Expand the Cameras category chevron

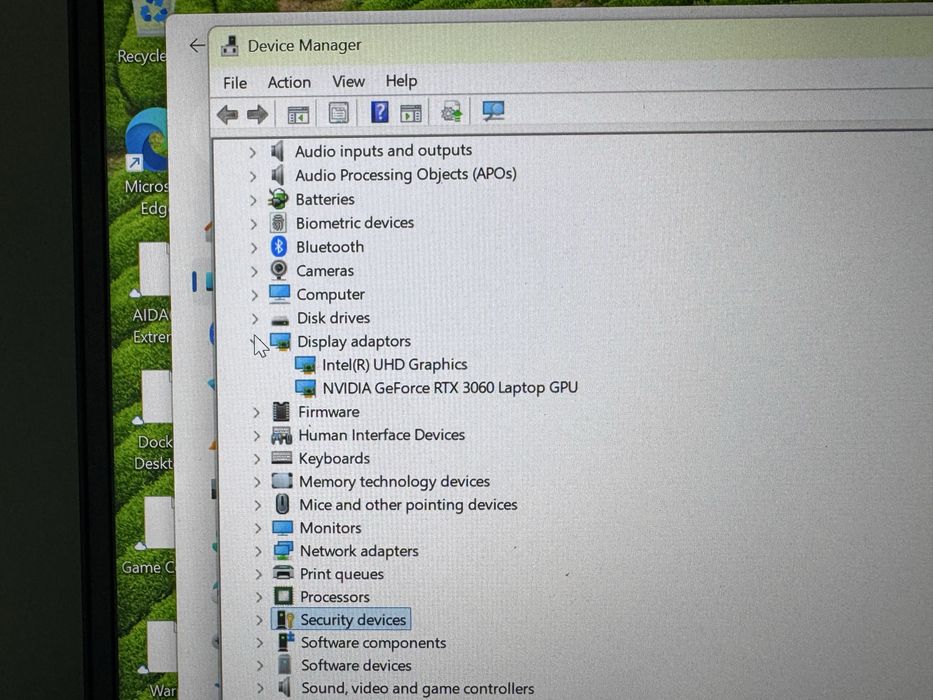pyautogui.click(x=255, y=271)
